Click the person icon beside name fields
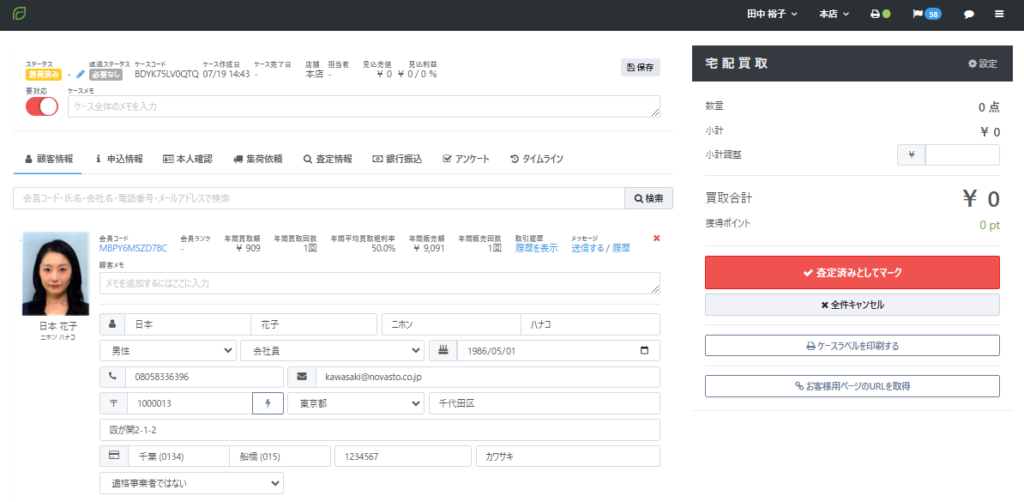 [x=112, y=324]
